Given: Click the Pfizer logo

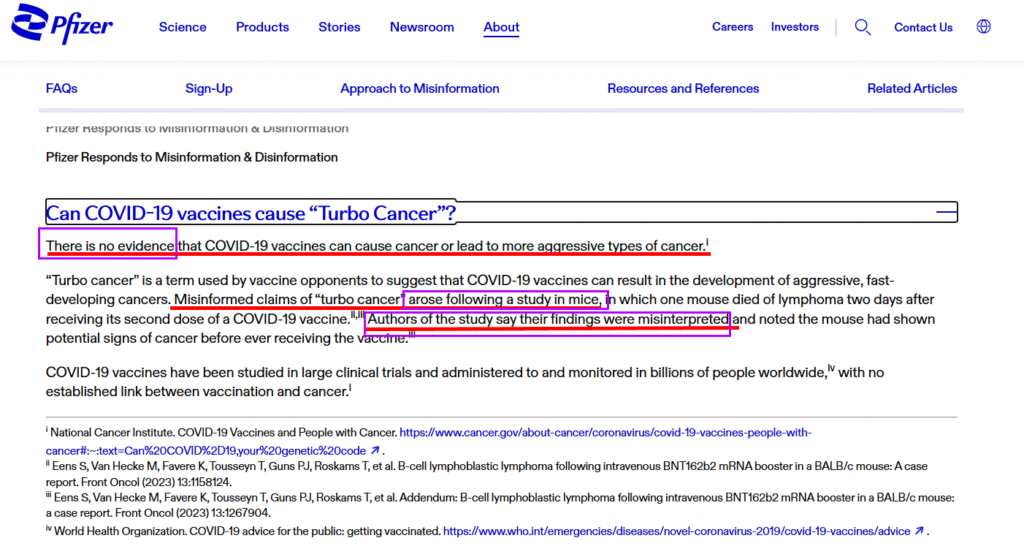Looking at the screenshot, I should point(62,26).
